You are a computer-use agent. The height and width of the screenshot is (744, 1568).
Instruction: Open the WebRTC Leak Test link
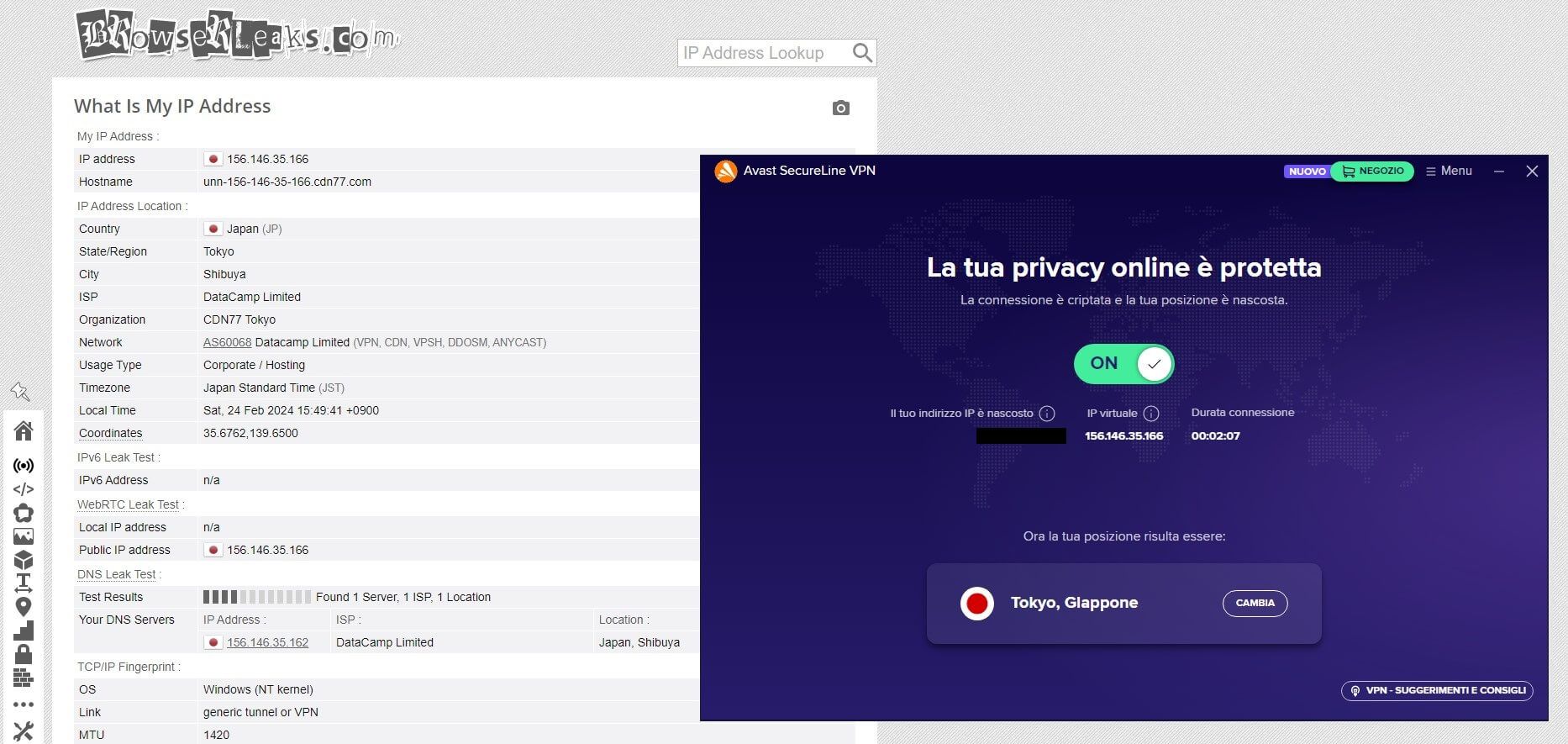point(128,504)
